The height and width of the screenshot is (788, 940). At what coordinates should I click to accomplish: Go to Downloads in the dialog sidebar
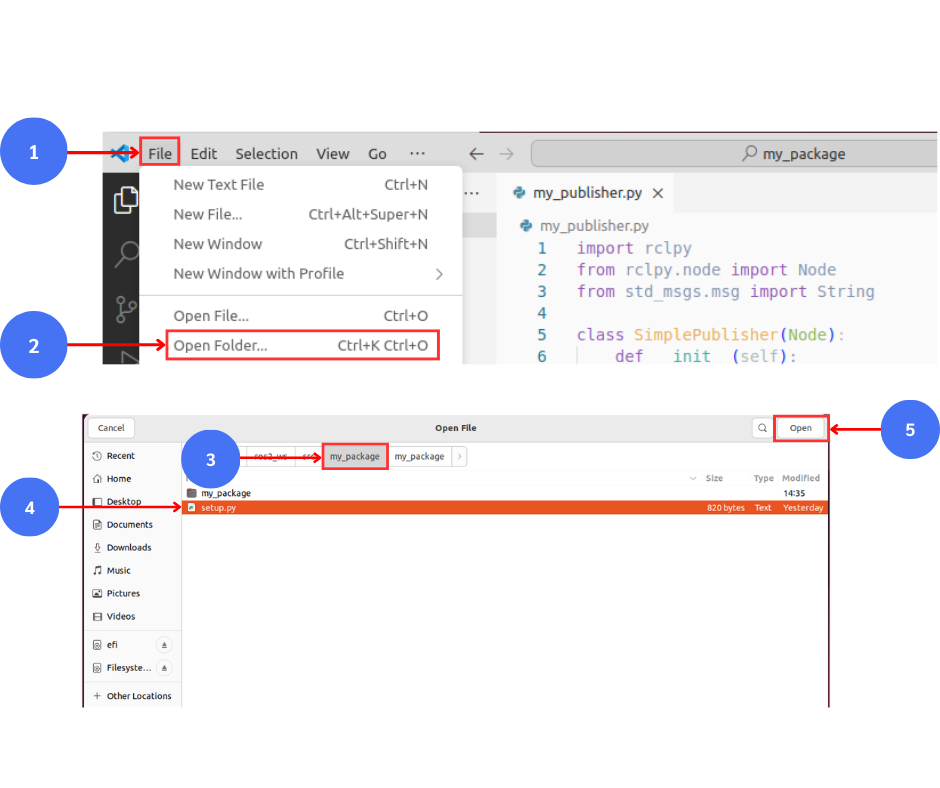129,547
